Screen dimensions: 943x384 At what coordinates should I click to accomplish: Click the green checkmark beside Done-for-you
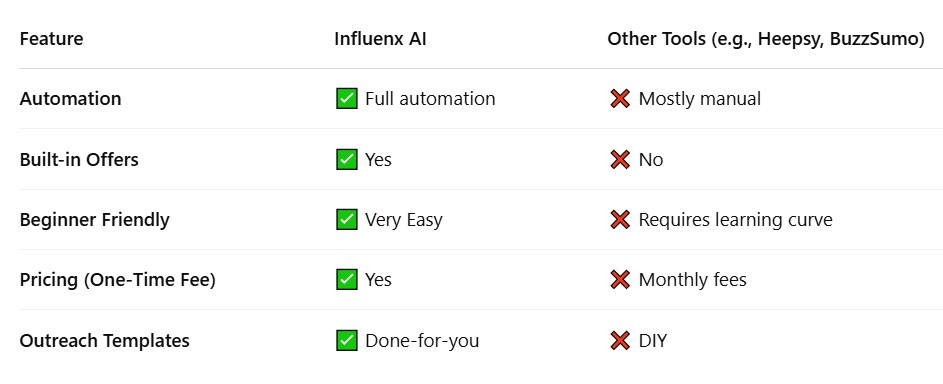[x=346, y=341]
